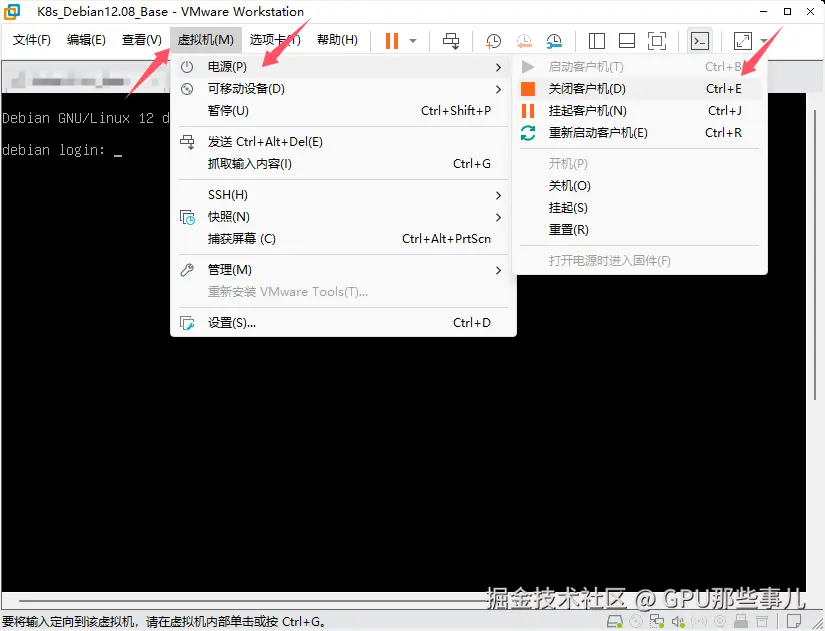Click the hard disk status icon
The width and height of the screenshot is (825, 631).
click(612, 620)
